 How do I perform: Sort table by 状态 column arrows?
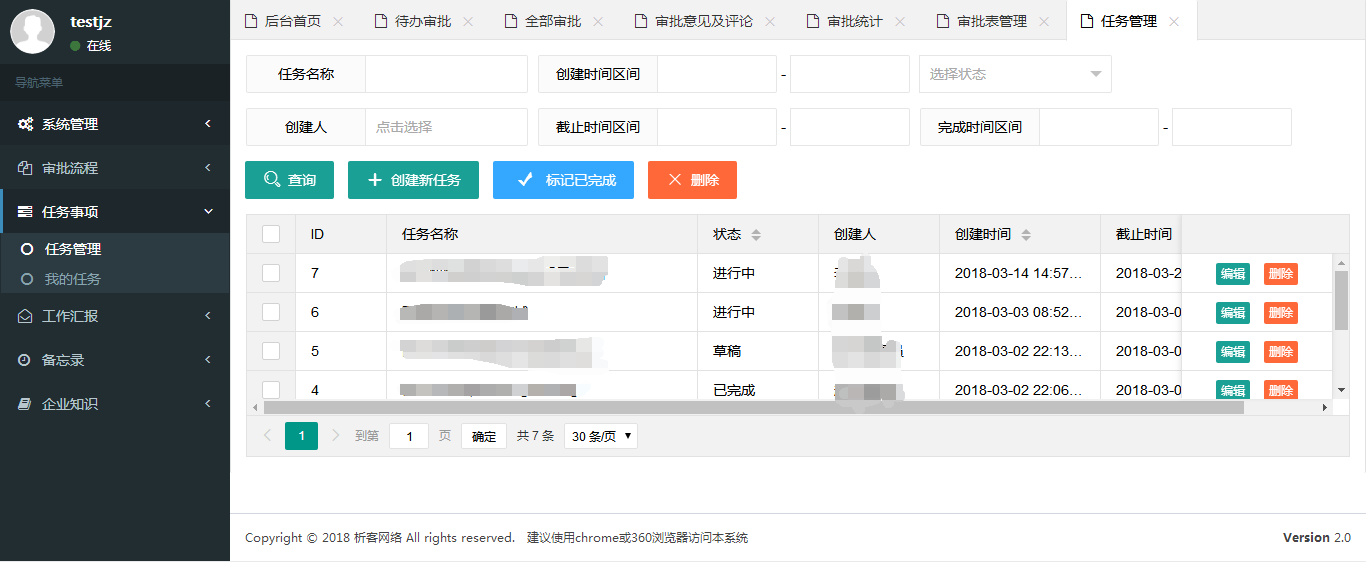(x=756, y=235)
